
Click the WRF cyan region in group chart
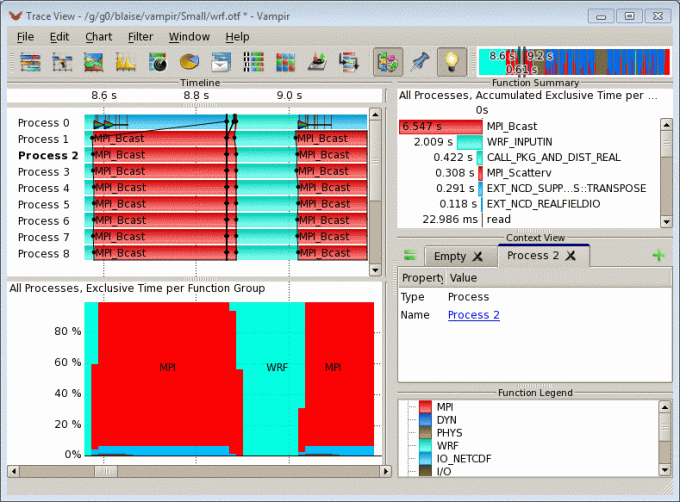273,377
